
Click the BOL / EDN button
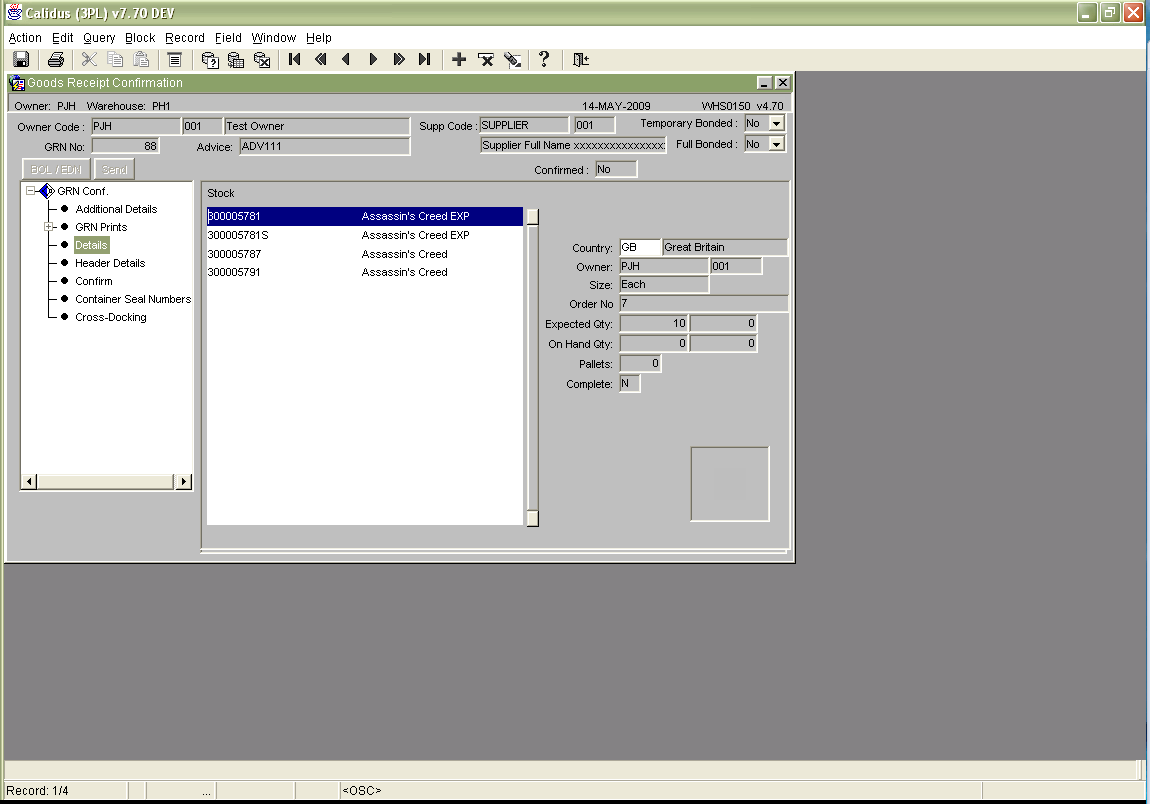[56, 169]
